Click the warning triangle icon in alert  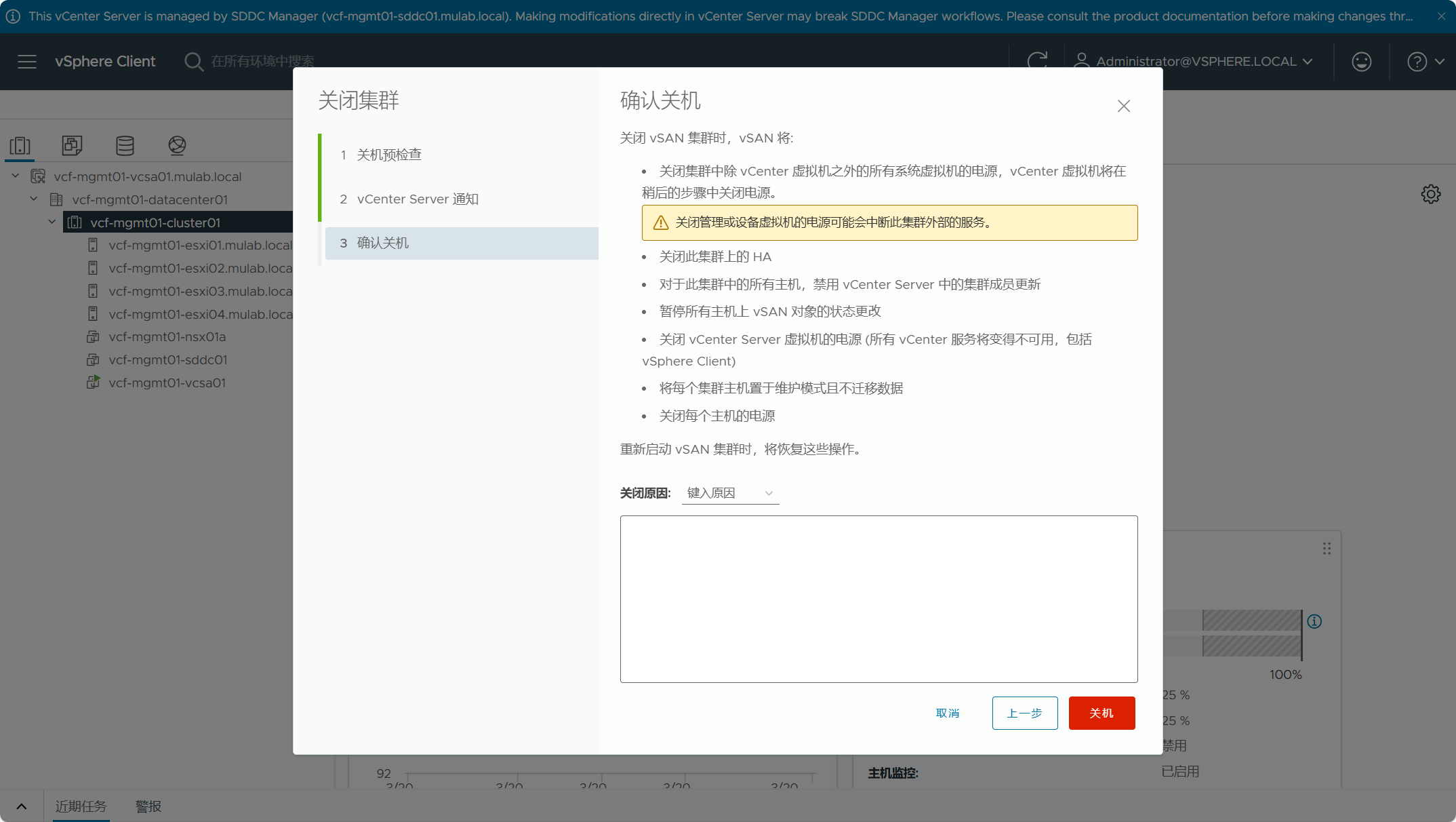(661, 222)
